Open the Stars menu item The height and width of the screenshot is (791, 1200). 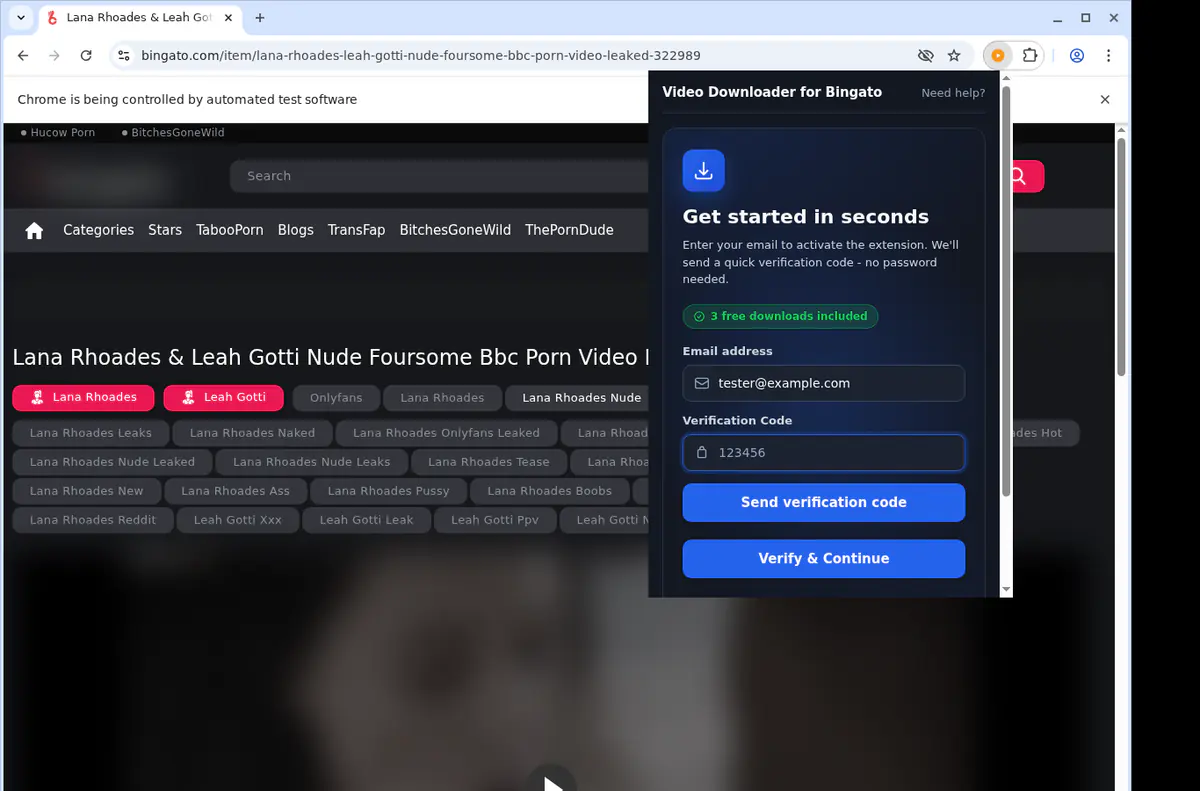tap(165, 230)
